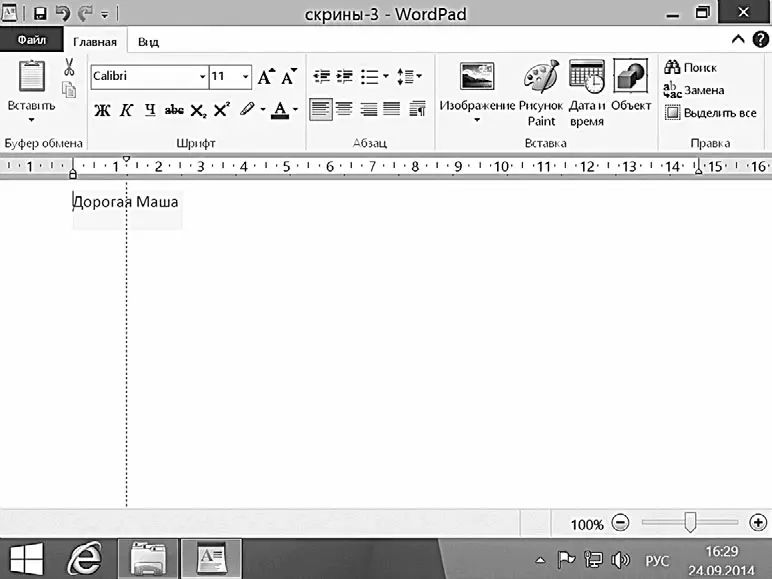Image resolution: width=772 pixels, height=579 pixels.
Task: Apply the font color (A) swatch
Action: point(280,110)
